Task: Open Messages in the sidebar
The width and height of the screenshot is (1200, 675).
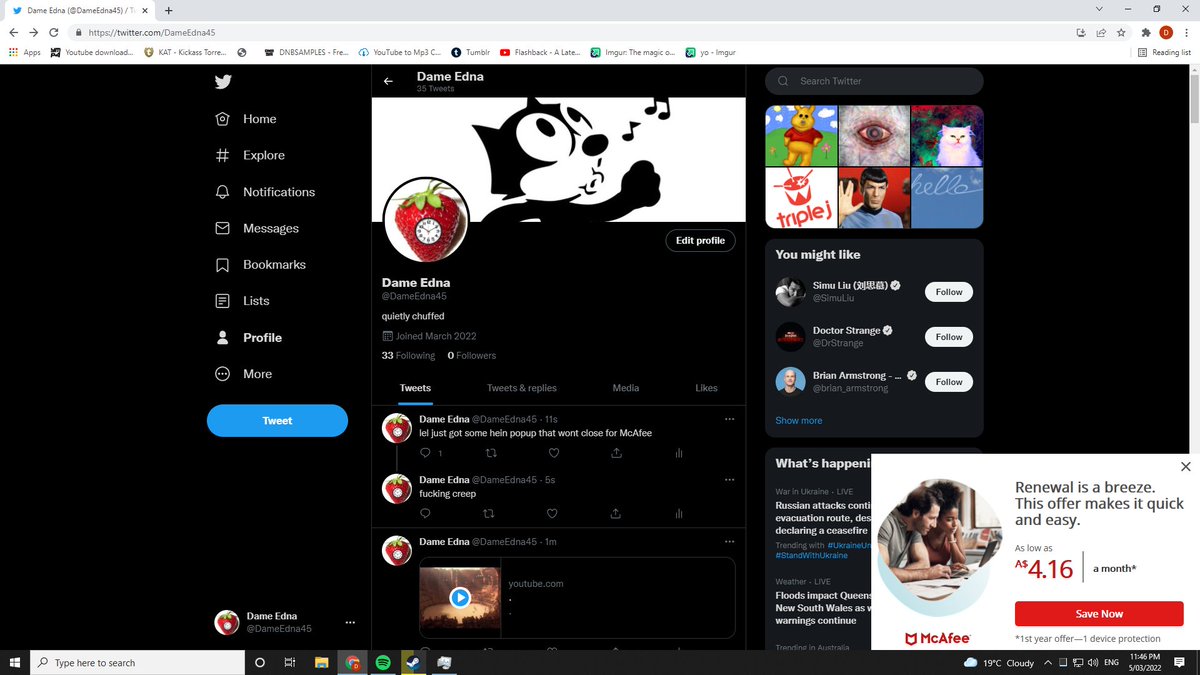Action: (257, 228)
